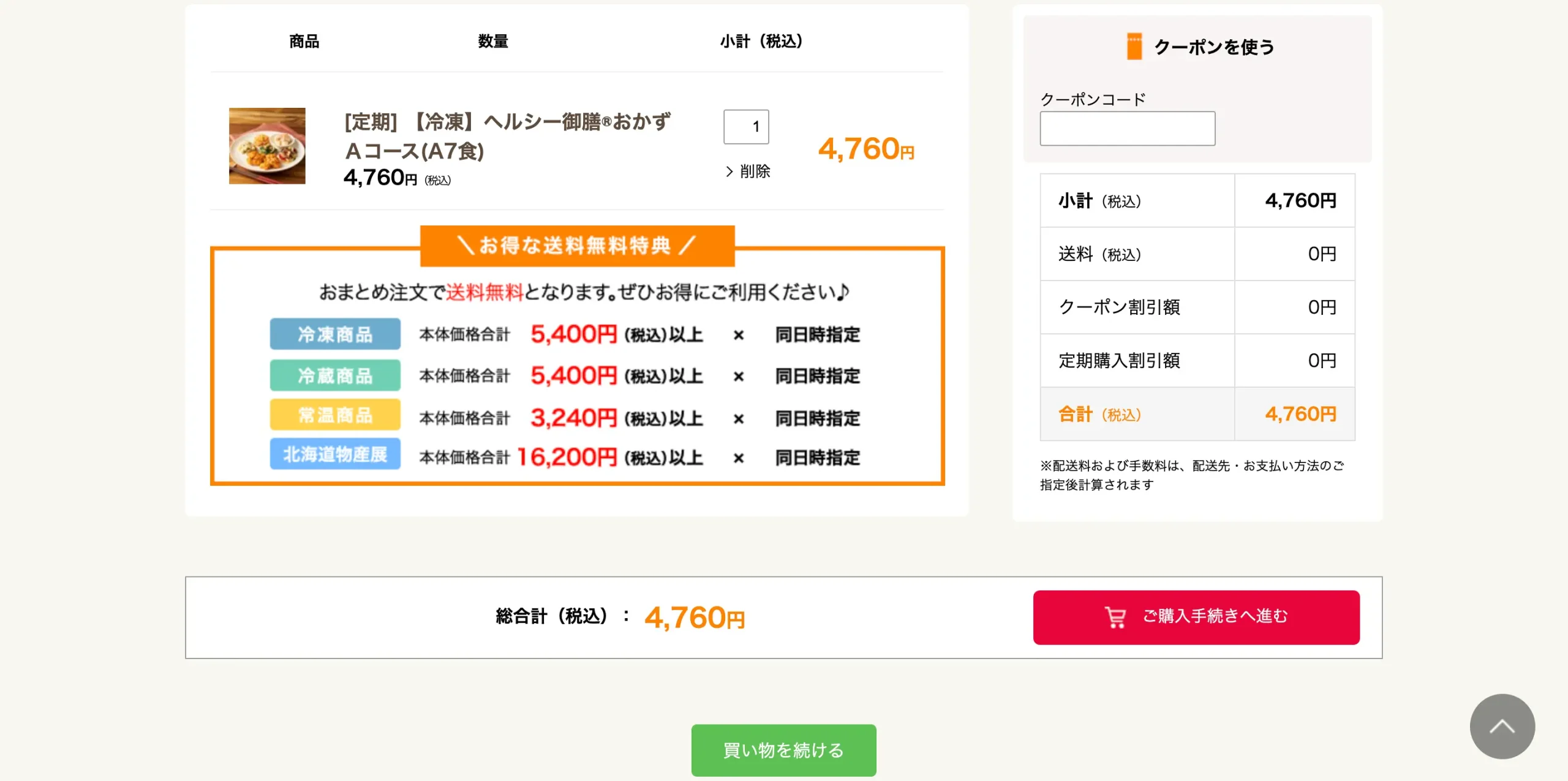Image resolution: width=1568 pixels, height=781 pixels.
Task: Proceed with ご購入手続きへ進む button
Action: (1196, 617)
